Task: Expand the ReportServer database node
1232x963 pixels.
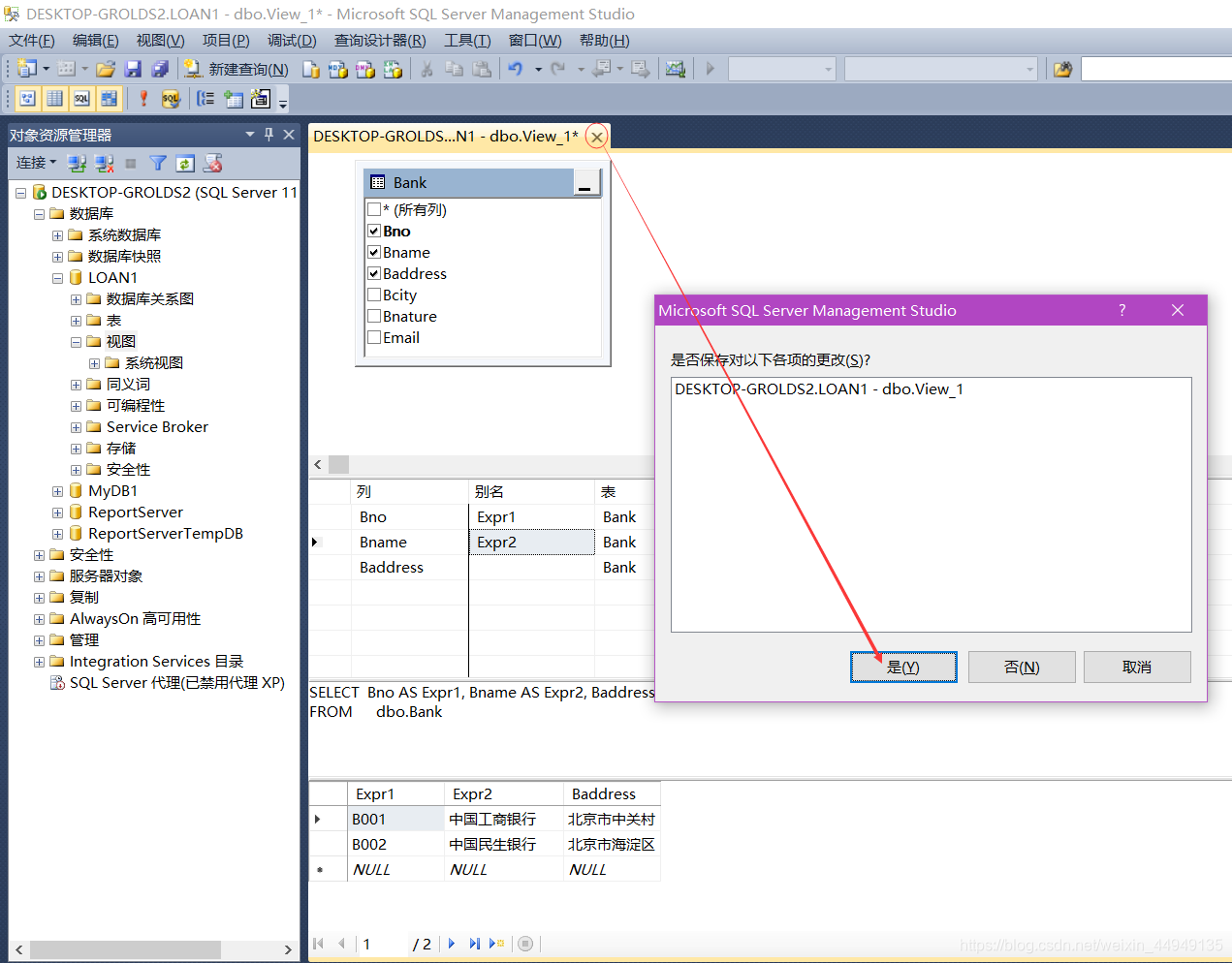Action: (57, 513)
